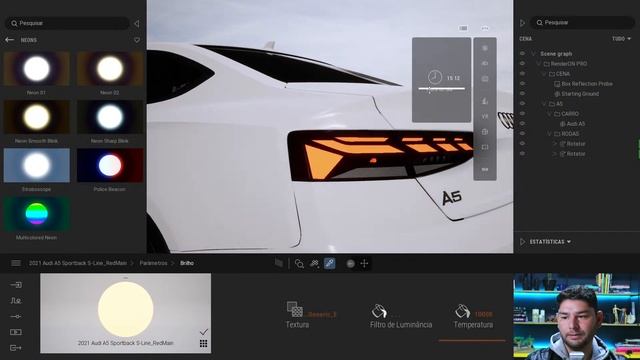
Task: Go back from the NEONS library folder
Action: (x=9, y=40)
